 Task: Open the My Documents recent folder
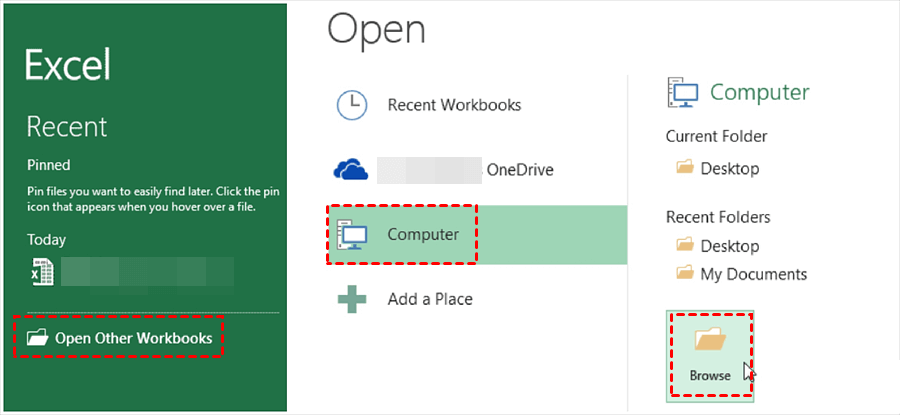click(742, 274)
